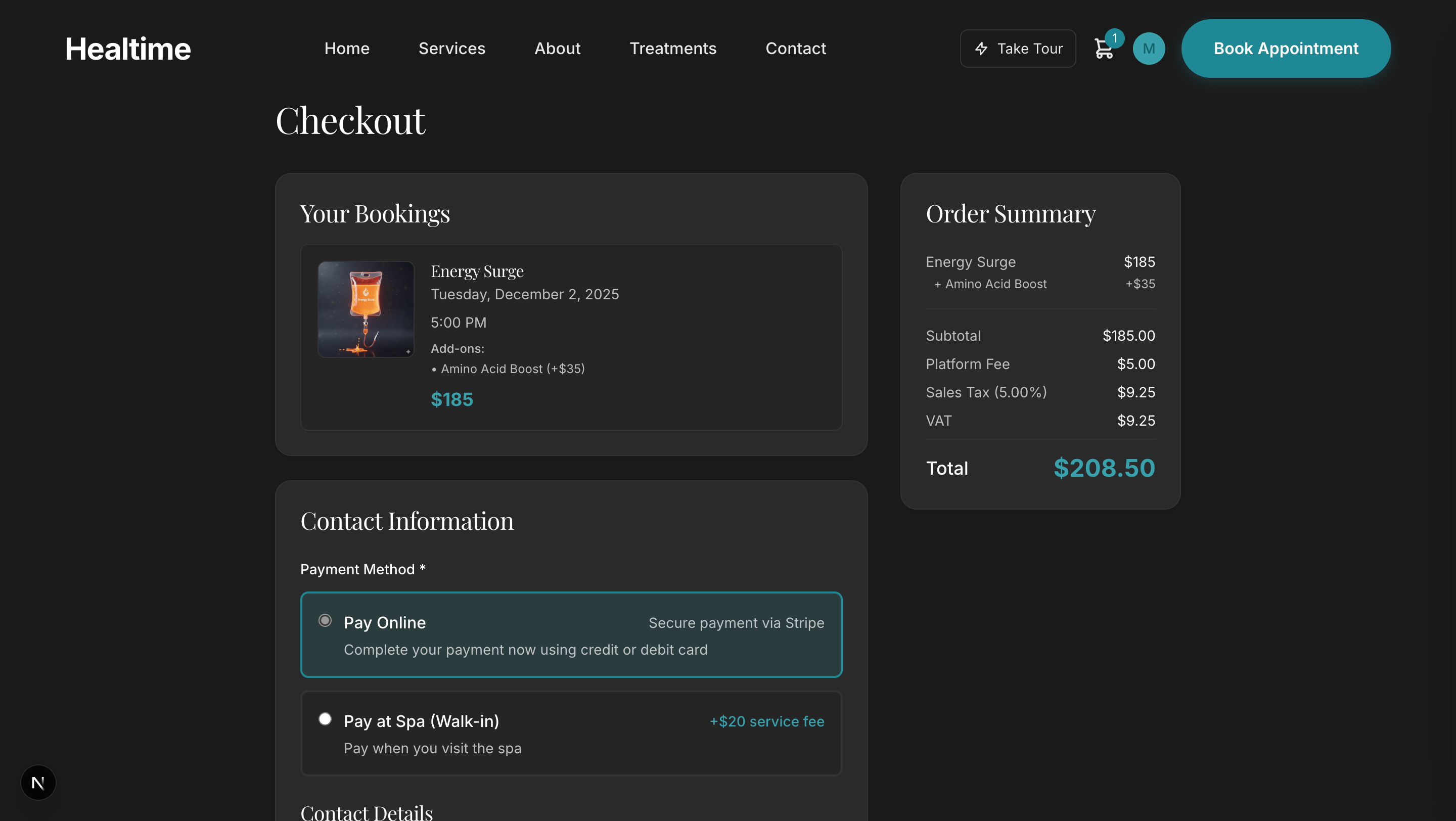
Task: Click the Take Tour button
Action: tap(1017, 49)
